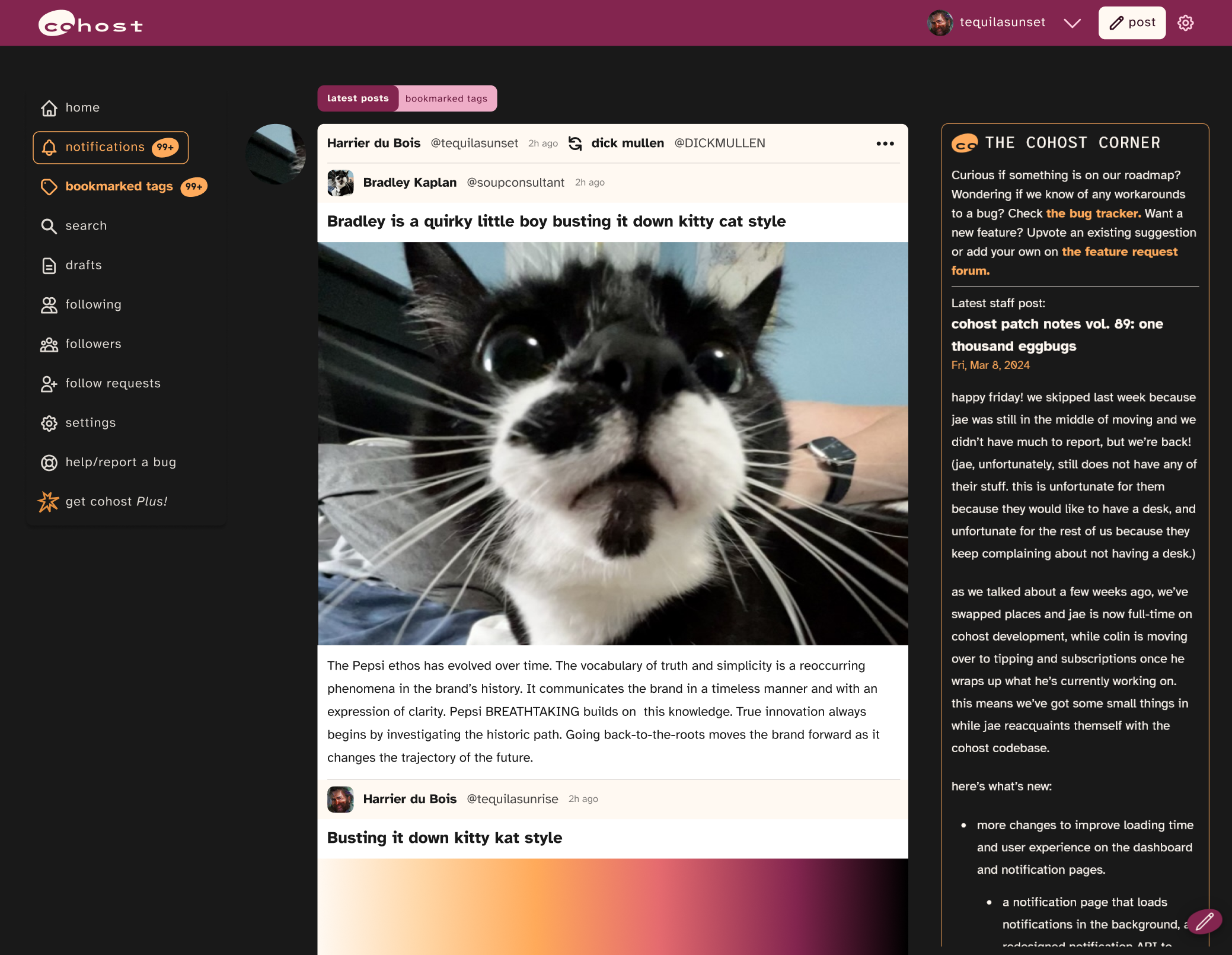Click Bradley Kaplan's avatar thumbnail
The width and height of the screenshot is (1232, 955).
pos(340,183)
